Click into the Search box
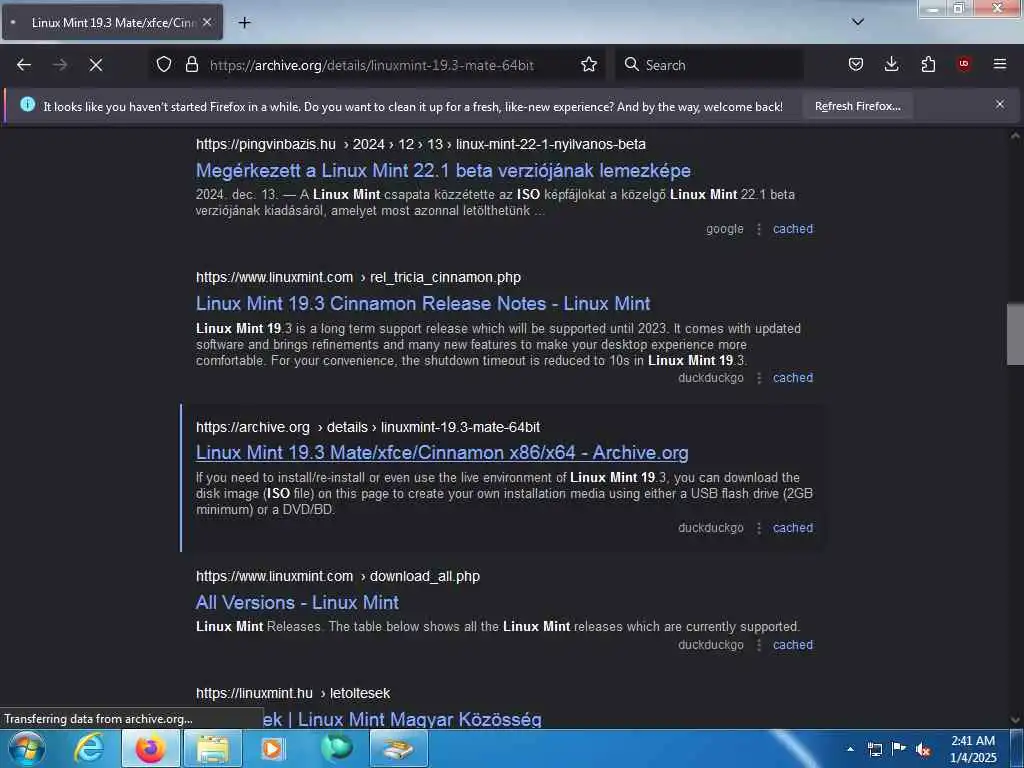Viewport: 1024px width, 768px height. (x=710, y=65)
